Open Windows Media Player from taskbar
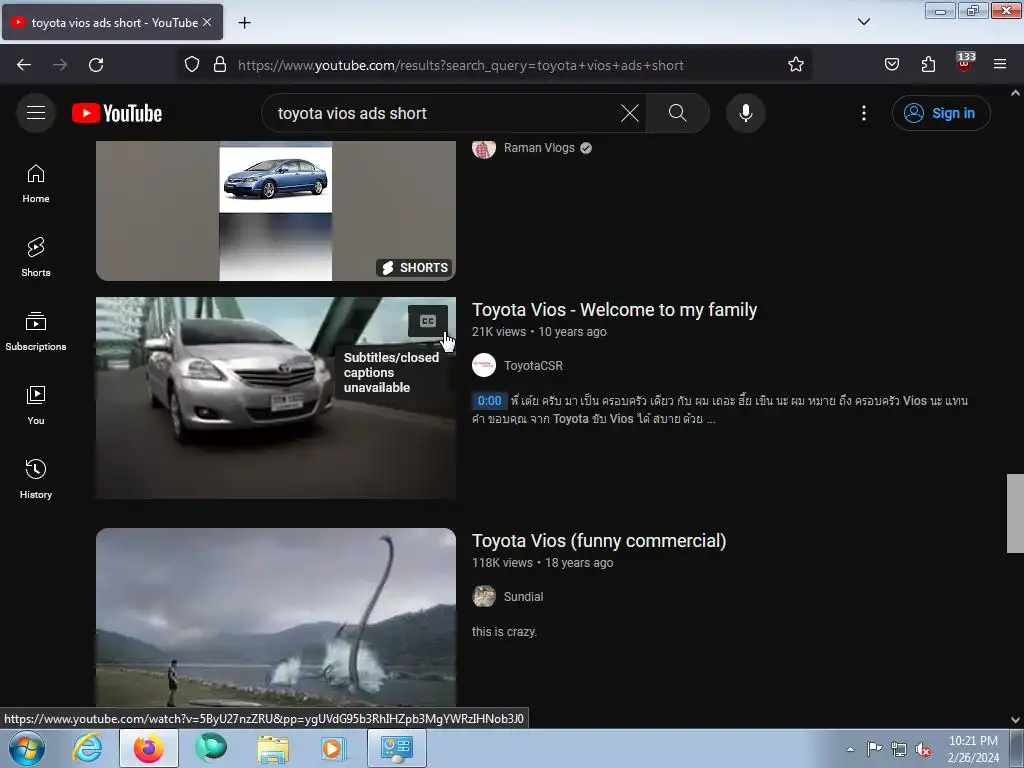The height and width of the screenshot is (768, 1024). click(x=334, y=749)
